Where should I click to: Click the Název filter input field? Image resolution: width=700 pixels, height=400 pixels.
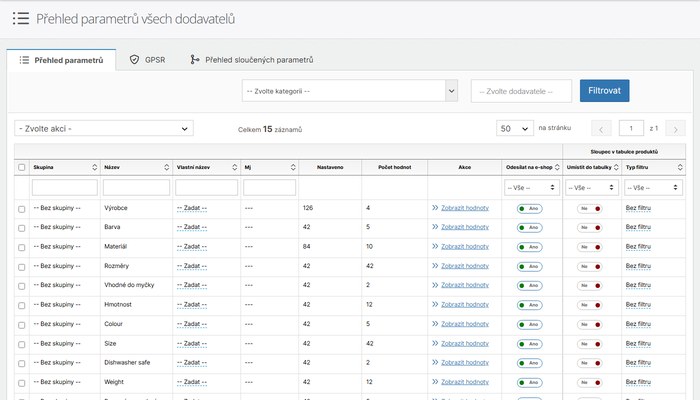(136, 188)
